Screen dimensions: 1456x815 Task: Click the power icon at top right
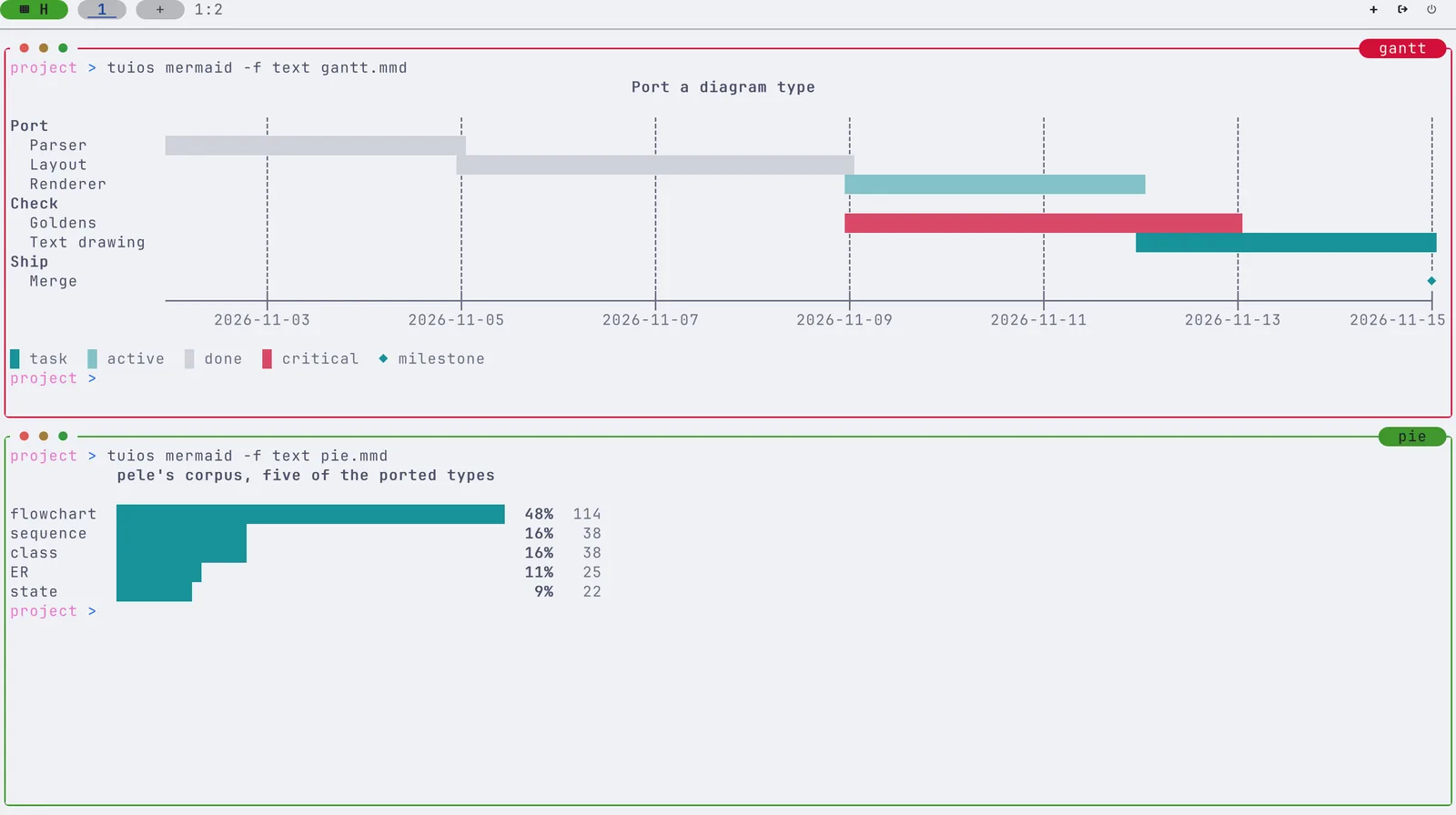click(x=1431, y=10)
